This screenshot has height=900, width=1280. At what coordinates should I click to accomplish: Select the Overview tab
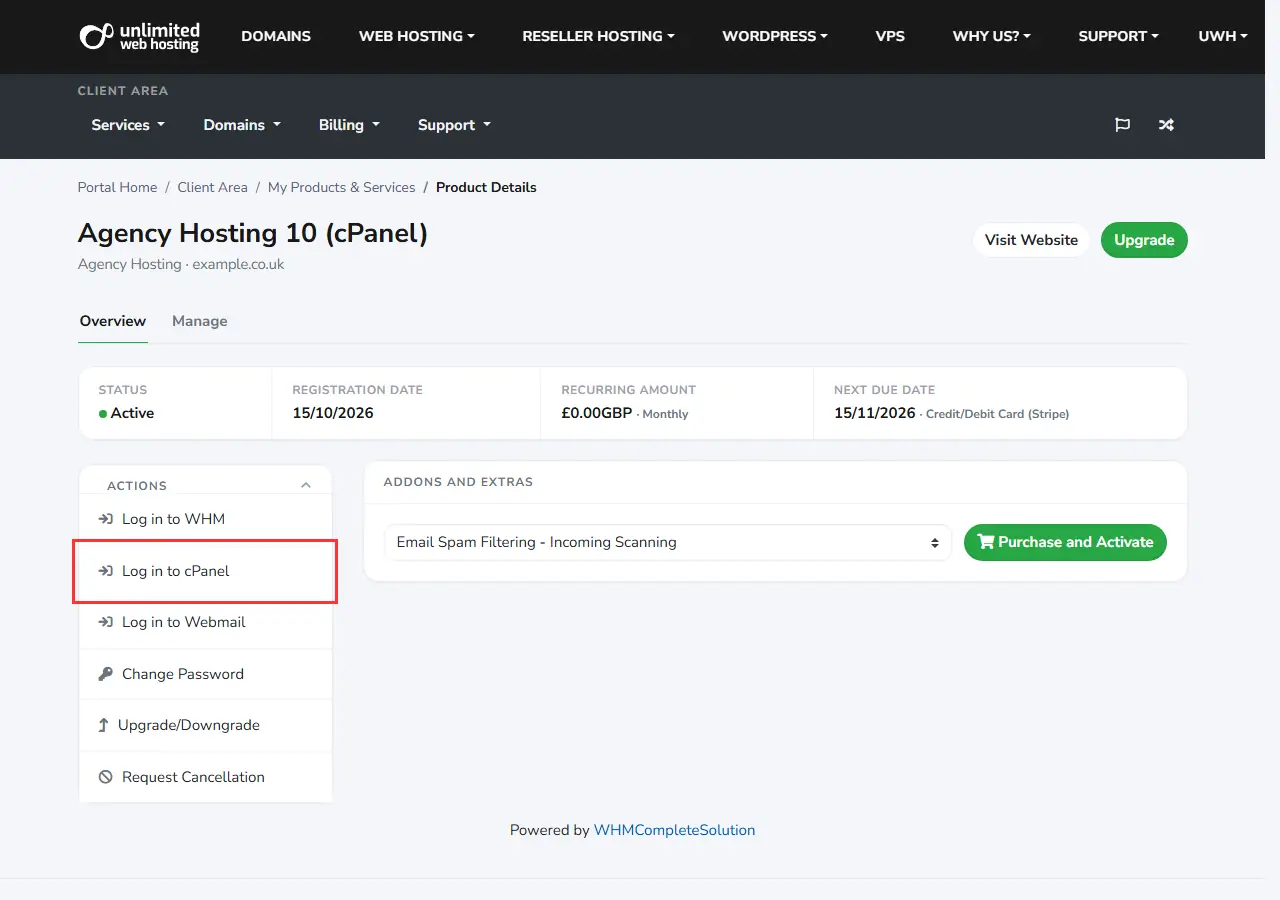[113, 321]
